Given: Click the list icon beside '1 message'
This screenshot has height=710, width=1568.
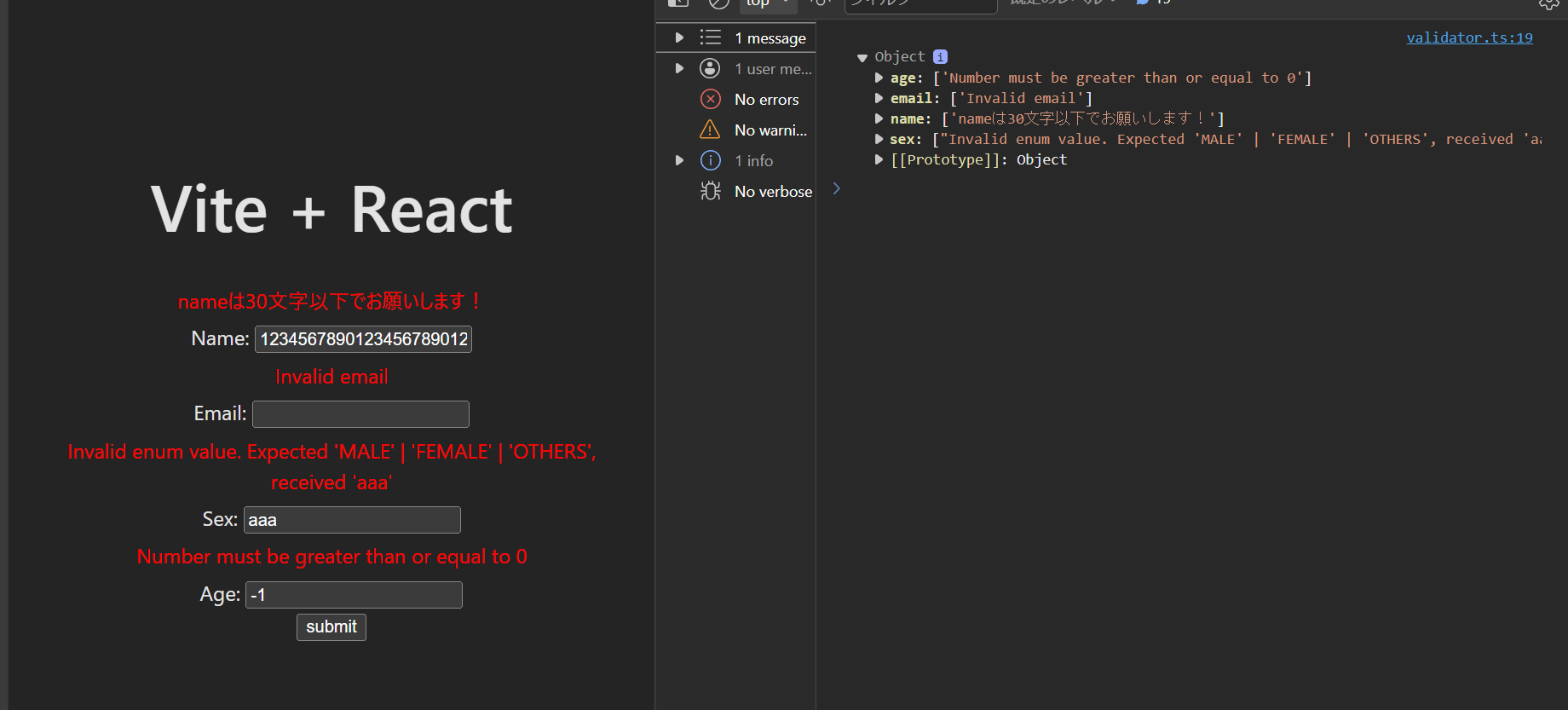Looking at the screenshot, I should click(710, 38).
